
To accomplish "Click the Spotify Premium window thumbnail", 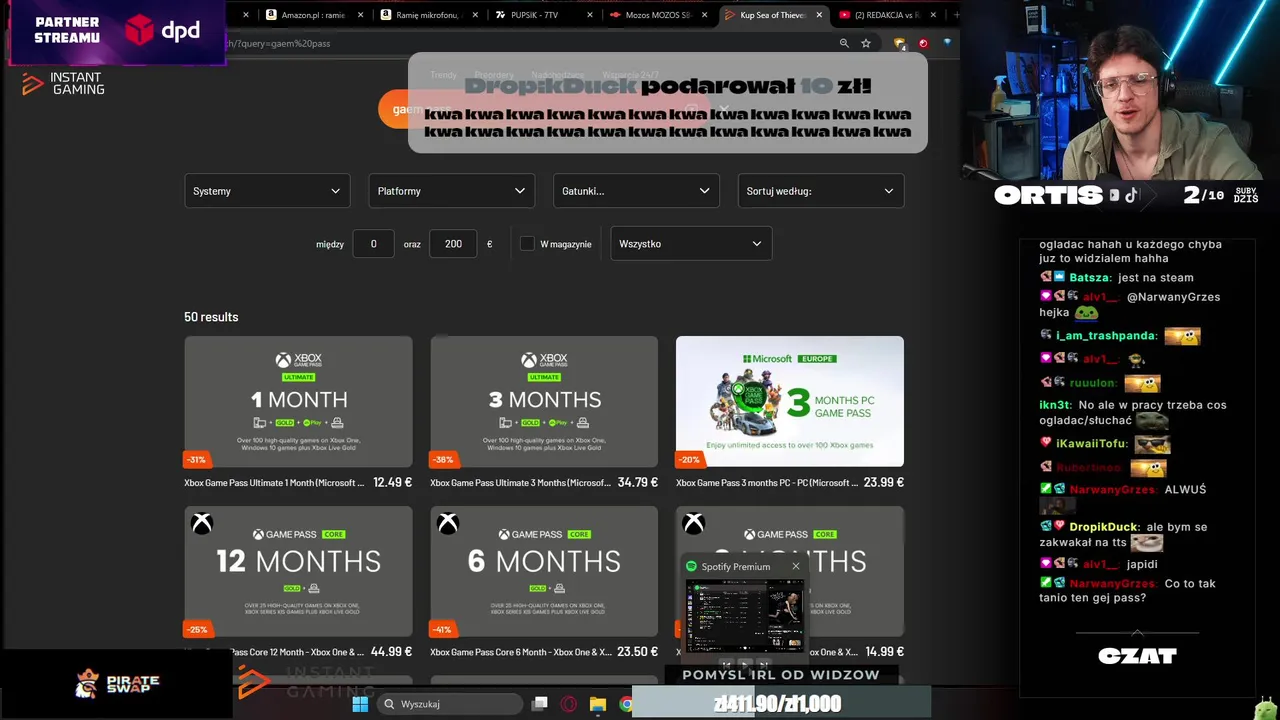I will coord(744,615).
